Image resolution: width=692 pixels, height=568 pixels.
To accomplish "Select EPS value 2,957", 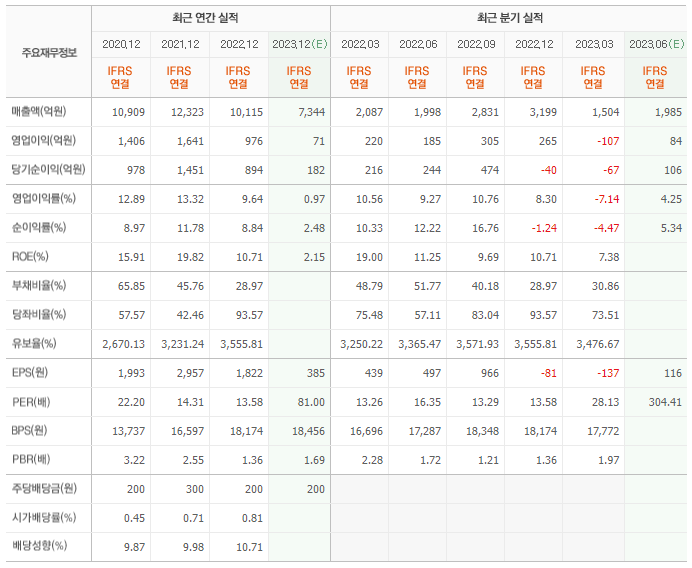I will 190,373.
